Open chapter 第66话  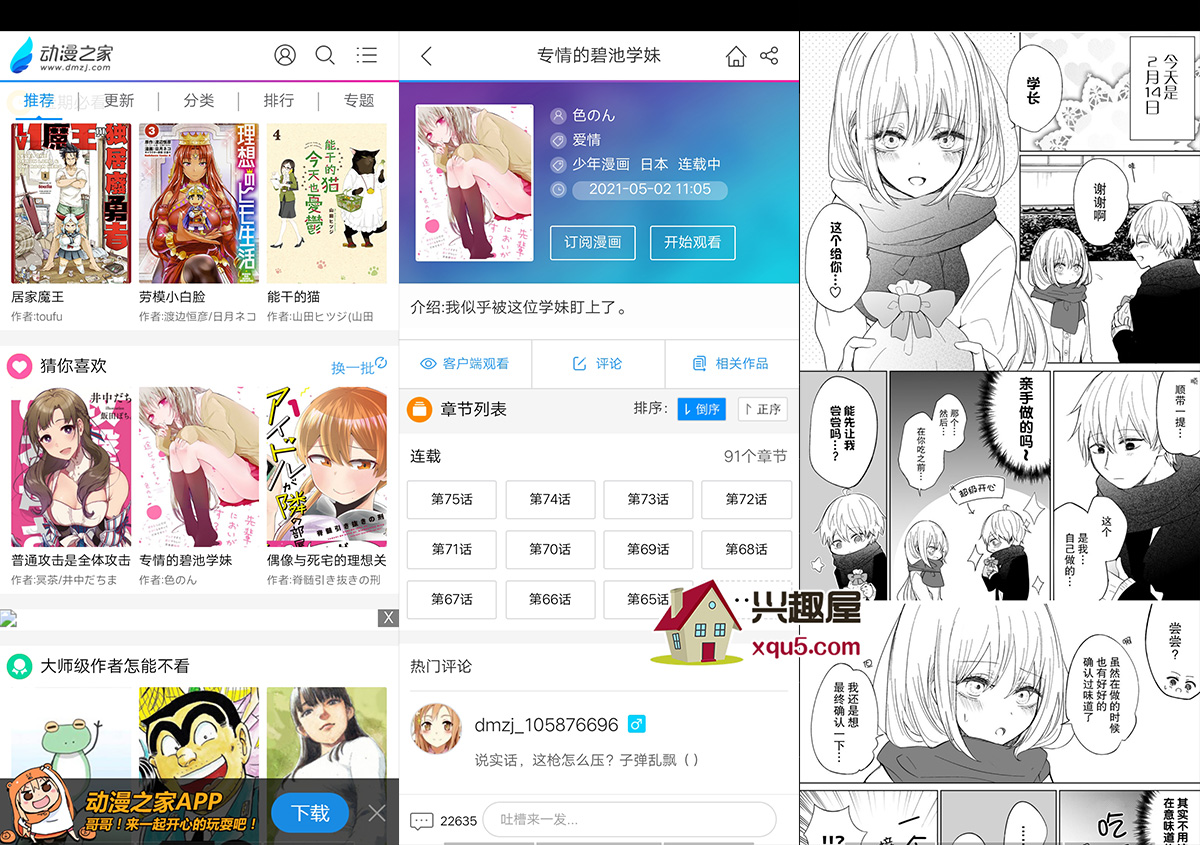(550, 599)
